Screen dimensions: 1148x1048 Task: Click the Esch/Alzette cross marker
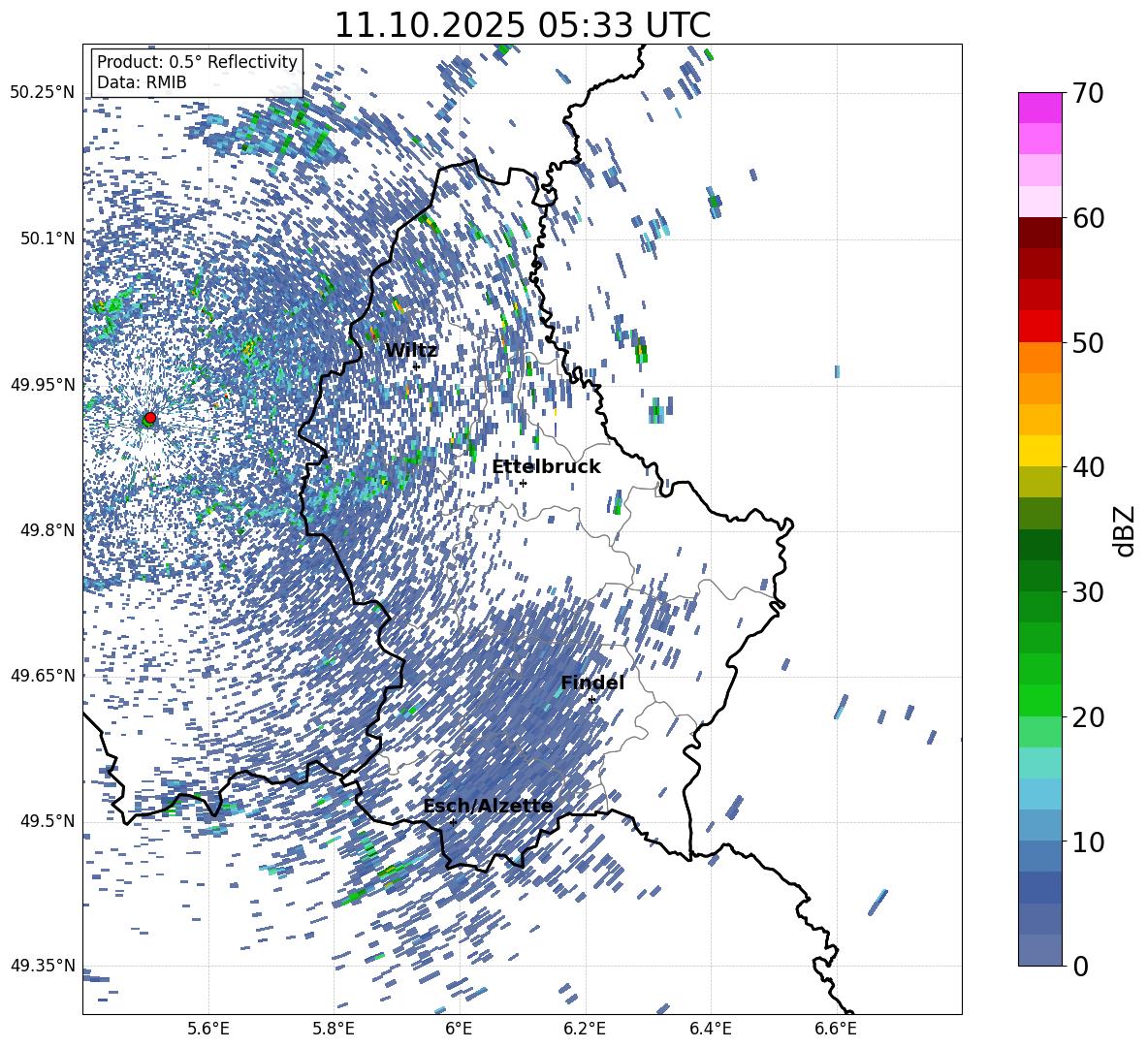(x=453, y=822)
